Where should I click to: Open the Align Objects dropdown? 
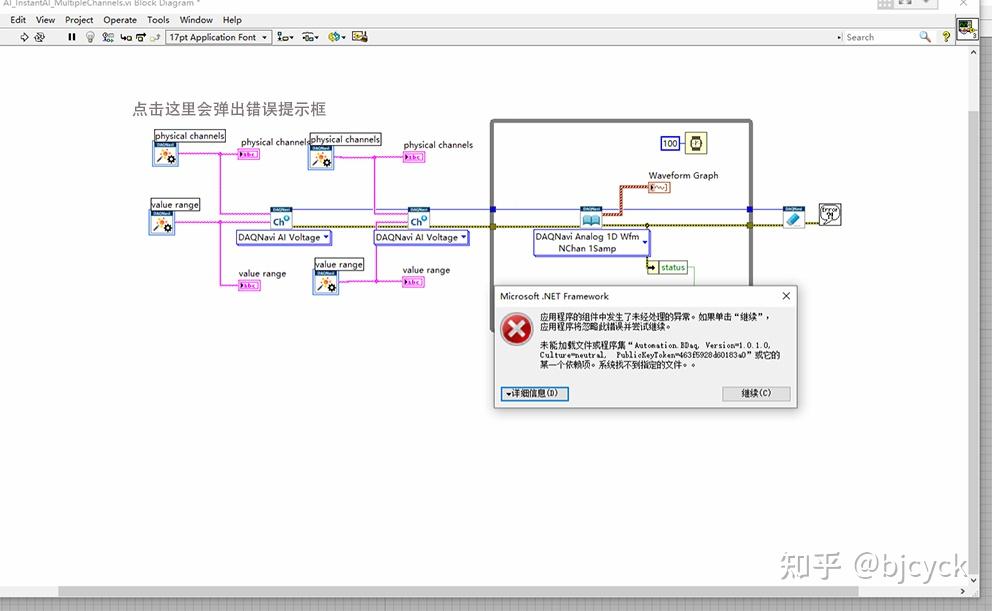click(285, 37)
